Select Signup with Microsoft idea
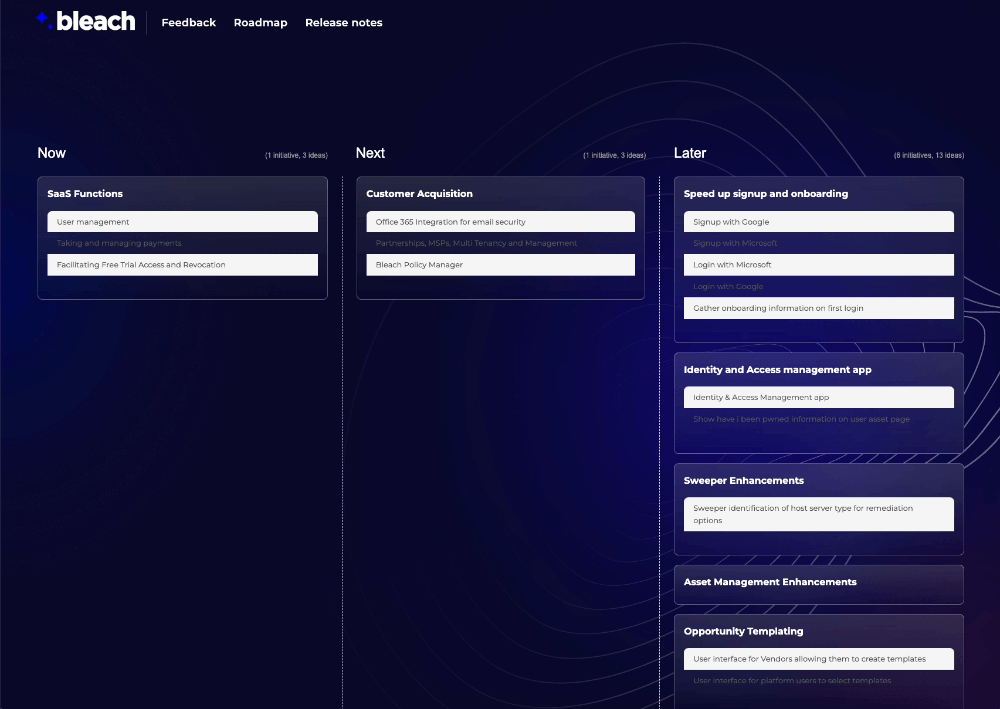The image size is (1000, 709). pyautogui.click(x=819, y=243)
